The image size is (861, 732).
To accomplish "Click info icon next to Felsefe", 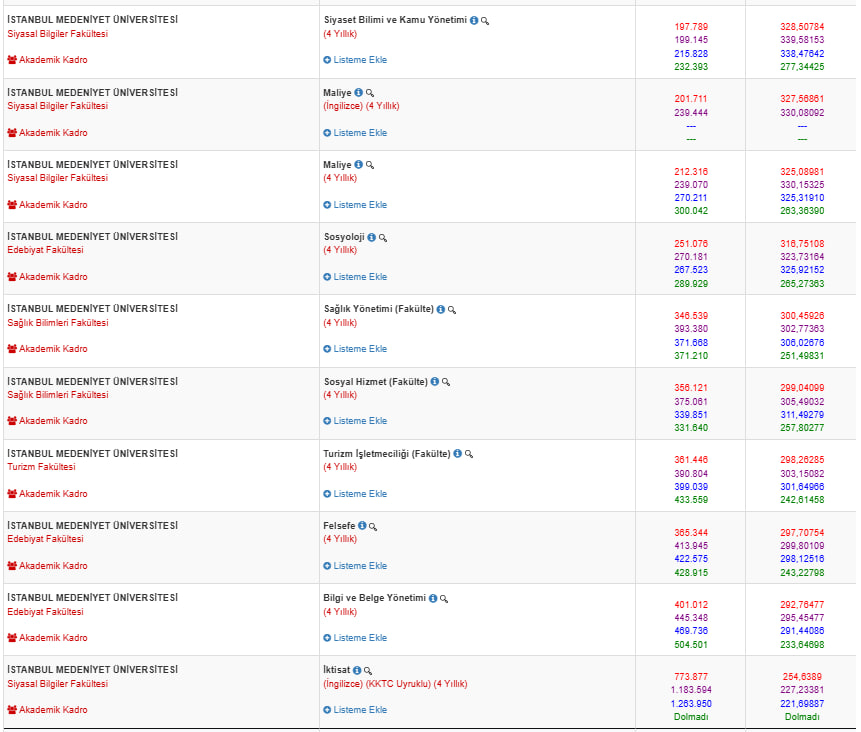I will coord(362,526).
